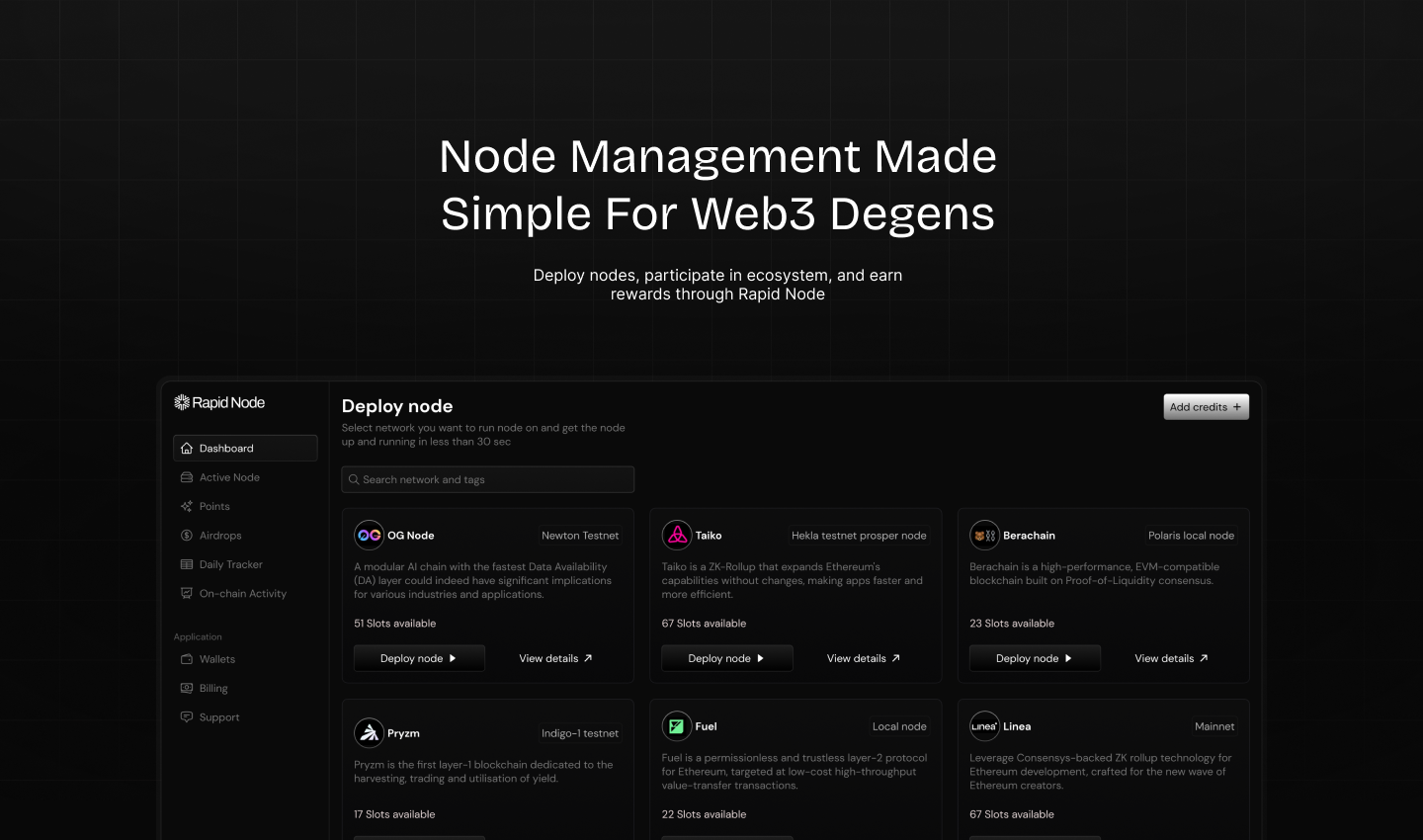
Task: Click the OG Node network logo icon
Action: (x=369, y=535)
